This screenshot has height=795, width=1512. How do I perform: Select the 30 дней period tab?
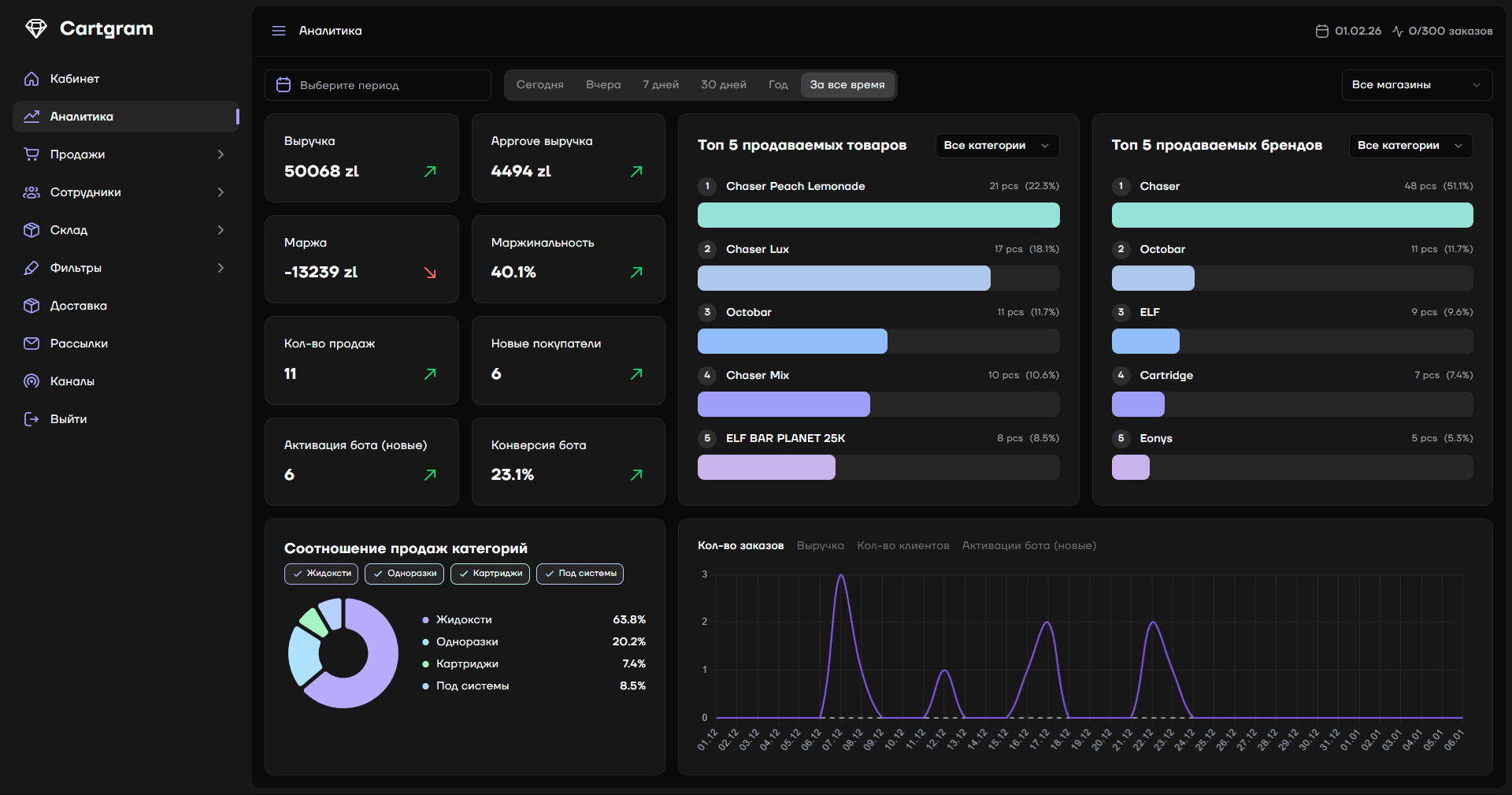[x=724, y=85]
